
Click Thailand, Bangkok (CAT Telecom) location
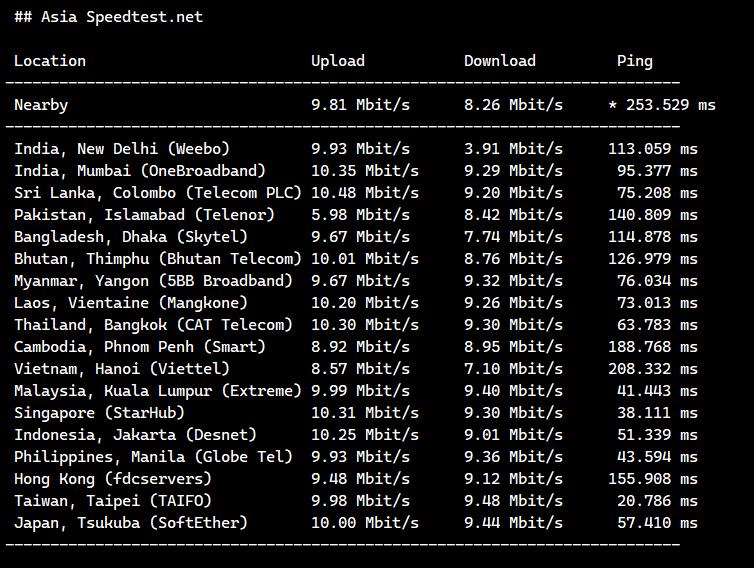pos(153,325)
